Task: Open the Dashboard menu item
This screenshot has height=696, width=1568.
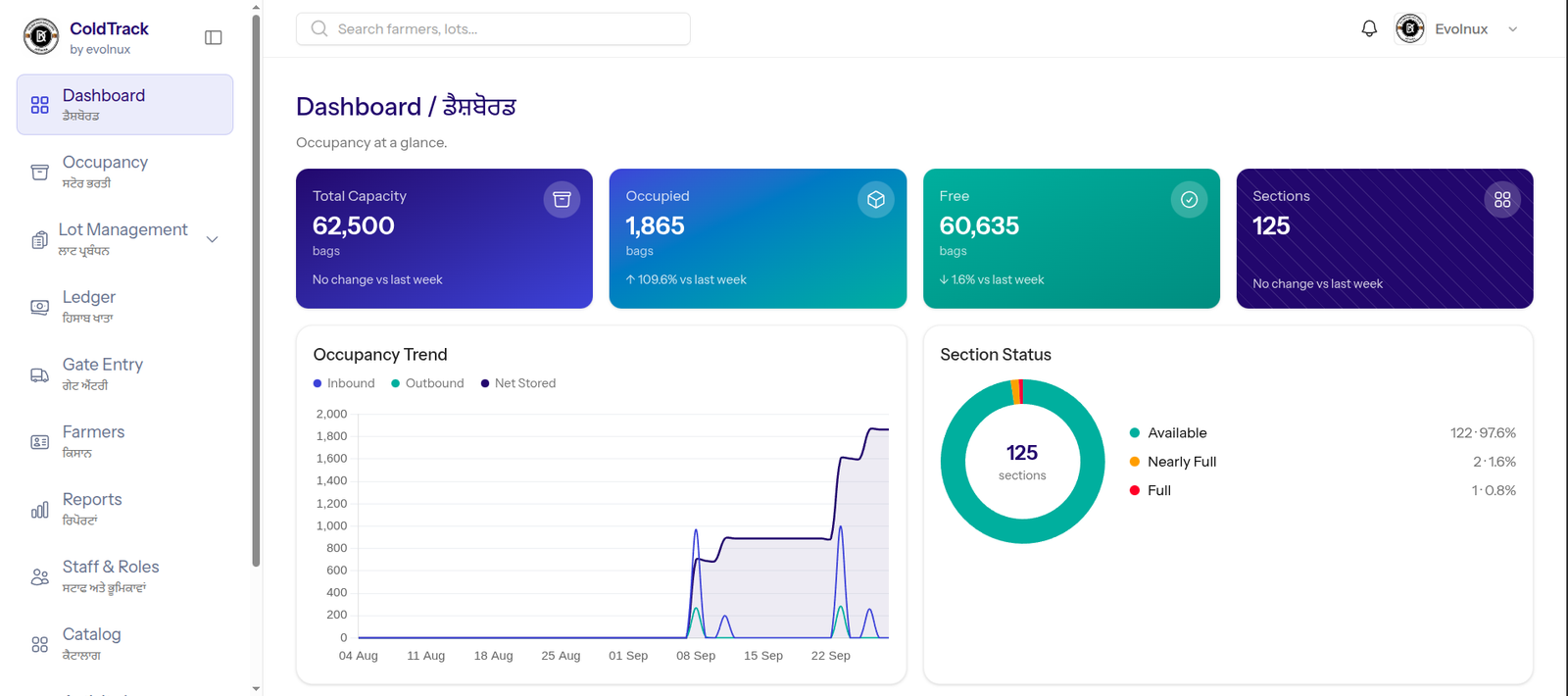Action: point(124,104)
